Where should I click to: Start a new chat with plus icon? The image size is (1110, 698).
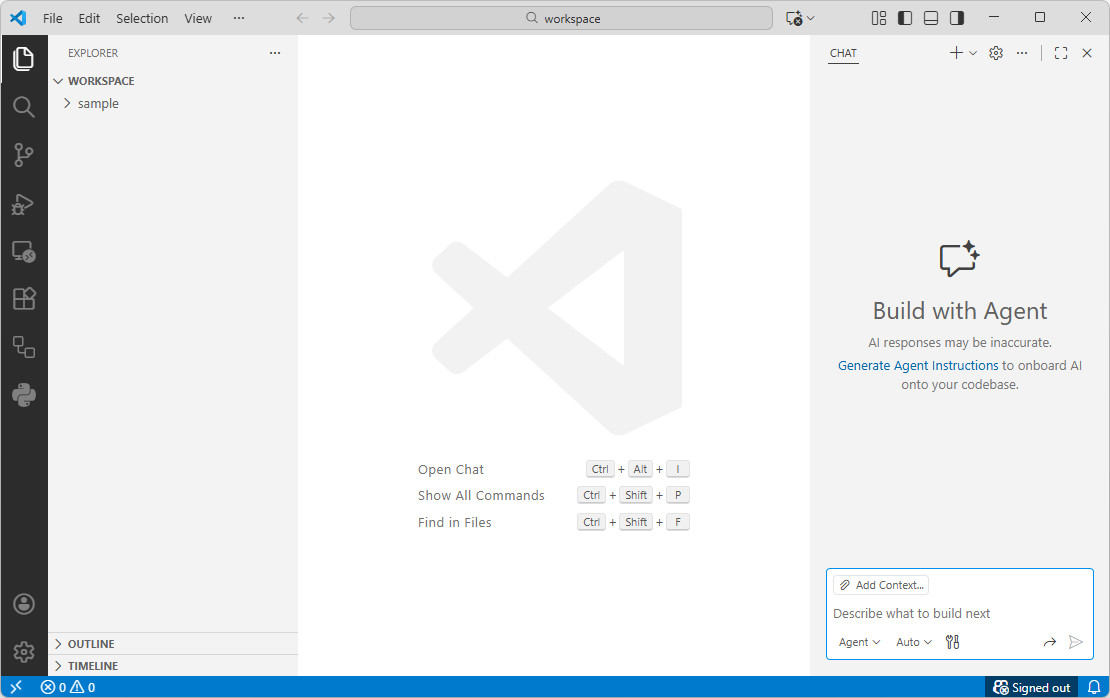pyautogui.click(x=956, y=53)
